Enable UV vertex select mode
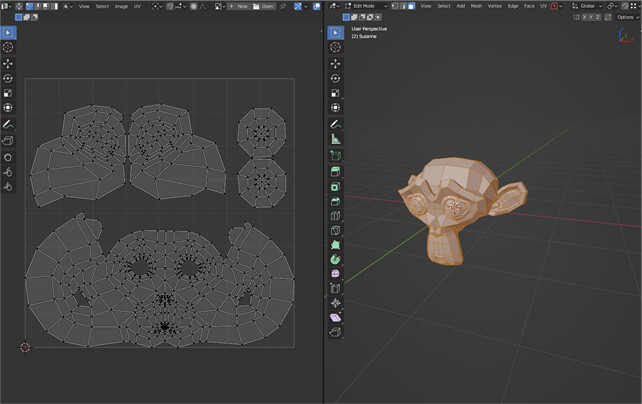The image size is (642, 404). (x=29, y=7)
